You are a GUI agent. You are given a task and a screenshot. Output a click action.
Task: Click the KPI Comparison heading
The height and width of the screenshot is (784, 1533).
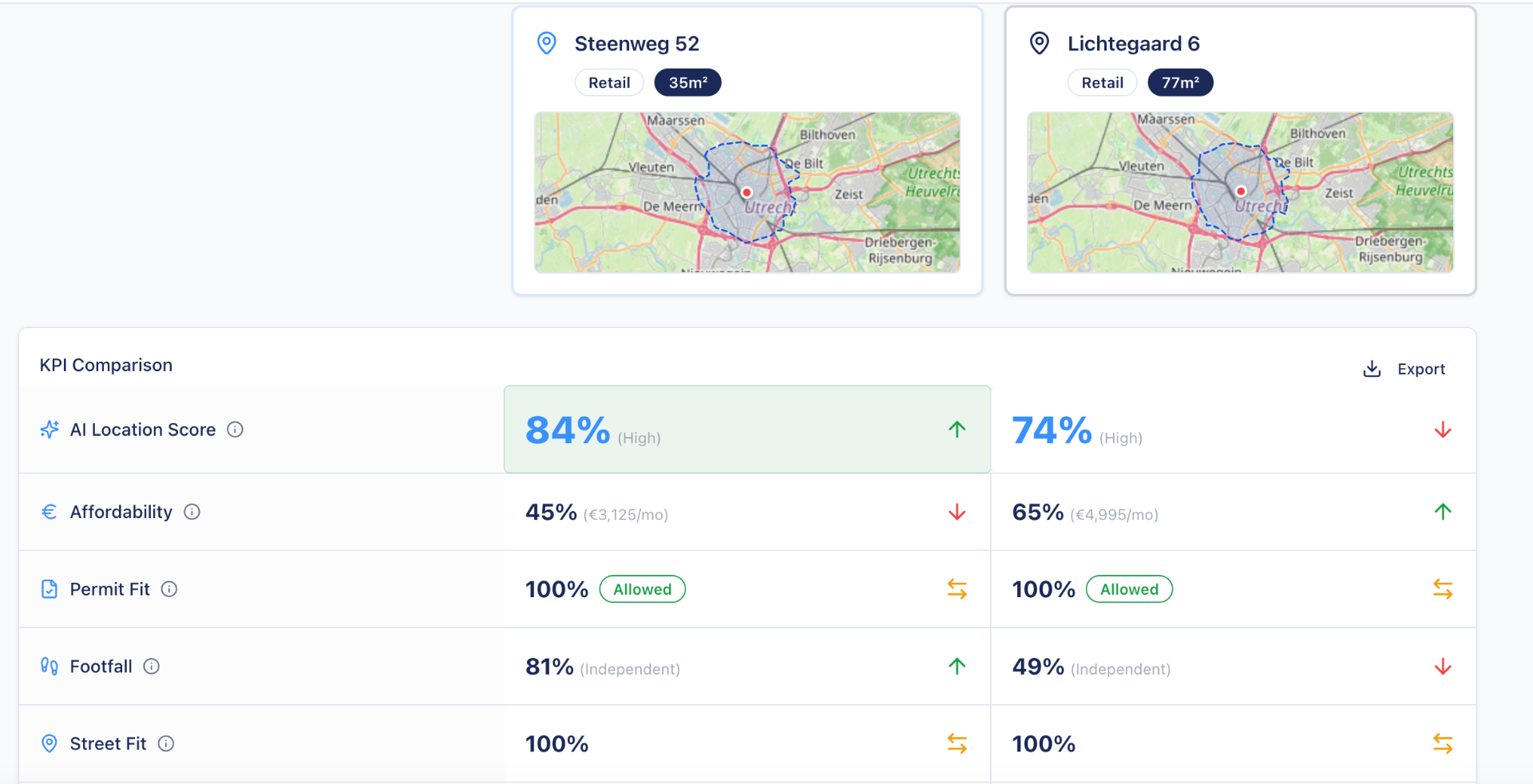coord(106,365)
